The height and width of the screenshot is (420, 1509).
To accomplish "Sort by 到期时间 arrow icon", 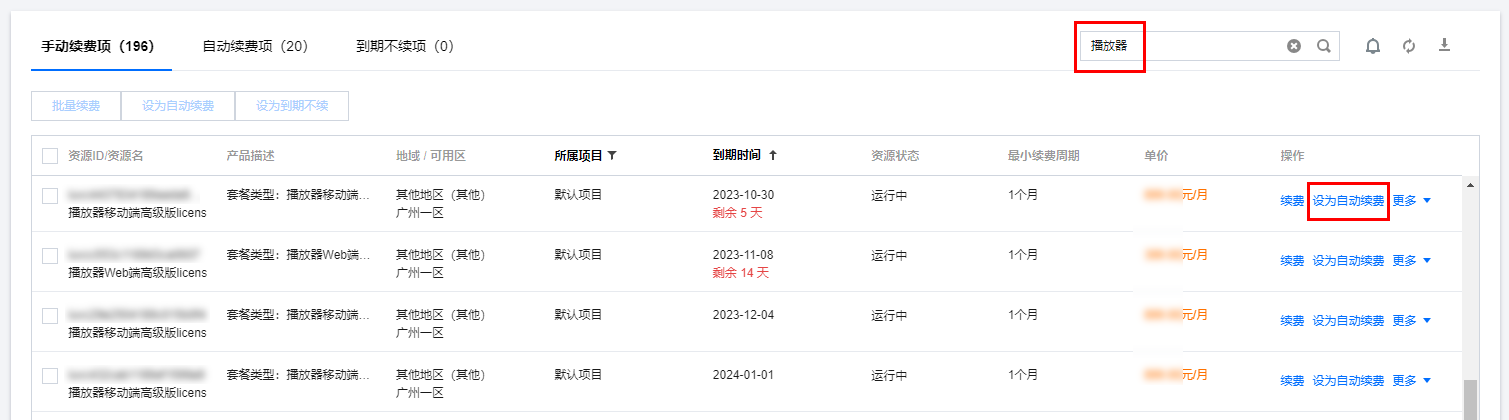I will coord(773,156).
